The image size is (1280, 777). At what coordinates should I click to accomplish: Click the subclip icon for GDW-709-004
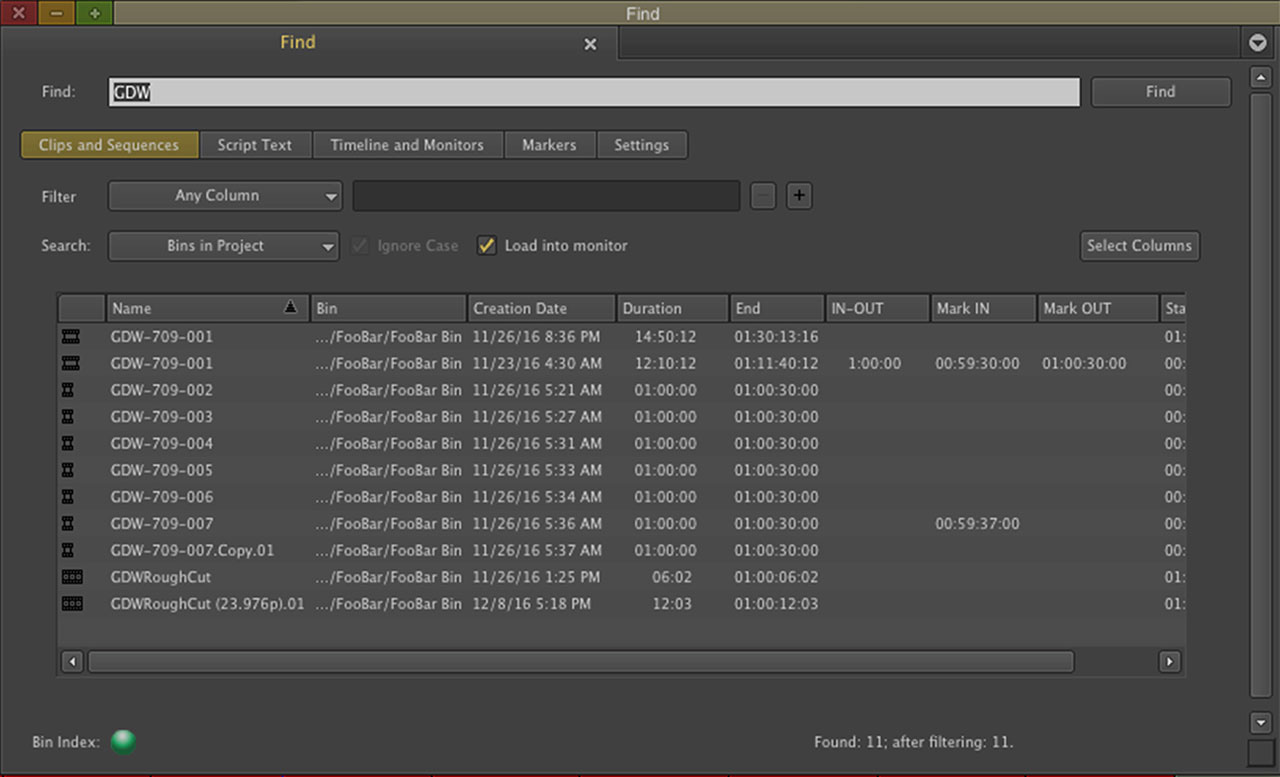68,444
